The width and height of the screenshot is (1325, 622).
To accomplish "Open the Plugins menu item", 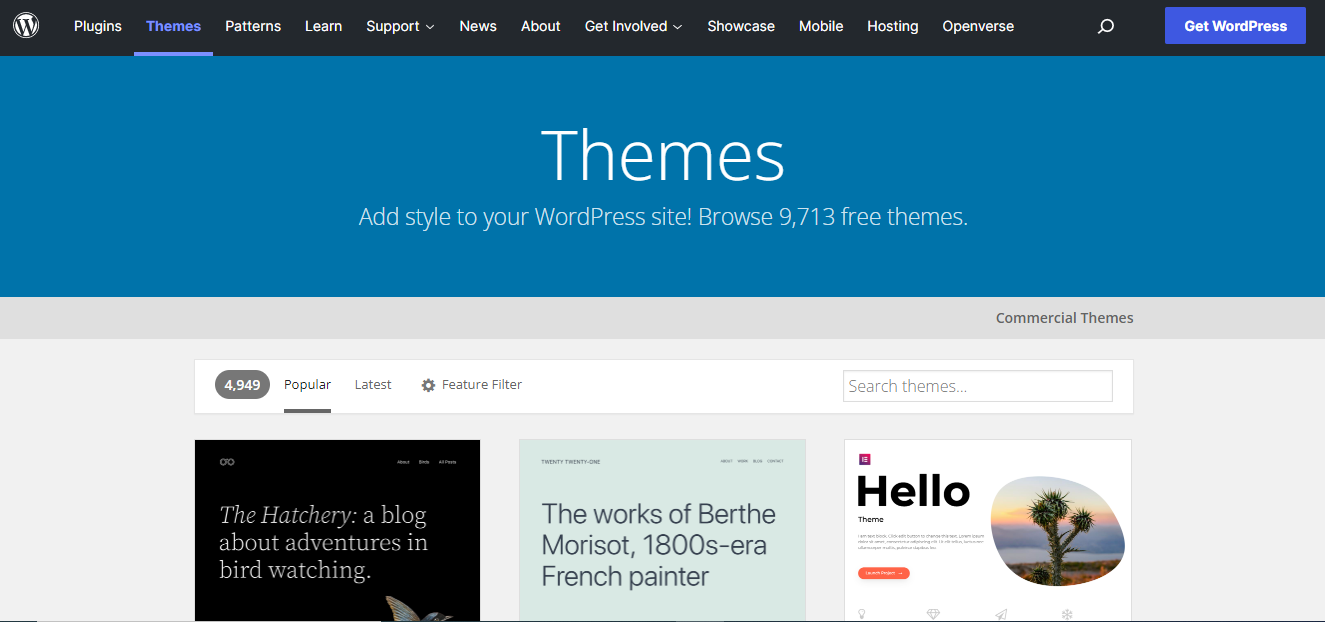I will click(98, 26).
